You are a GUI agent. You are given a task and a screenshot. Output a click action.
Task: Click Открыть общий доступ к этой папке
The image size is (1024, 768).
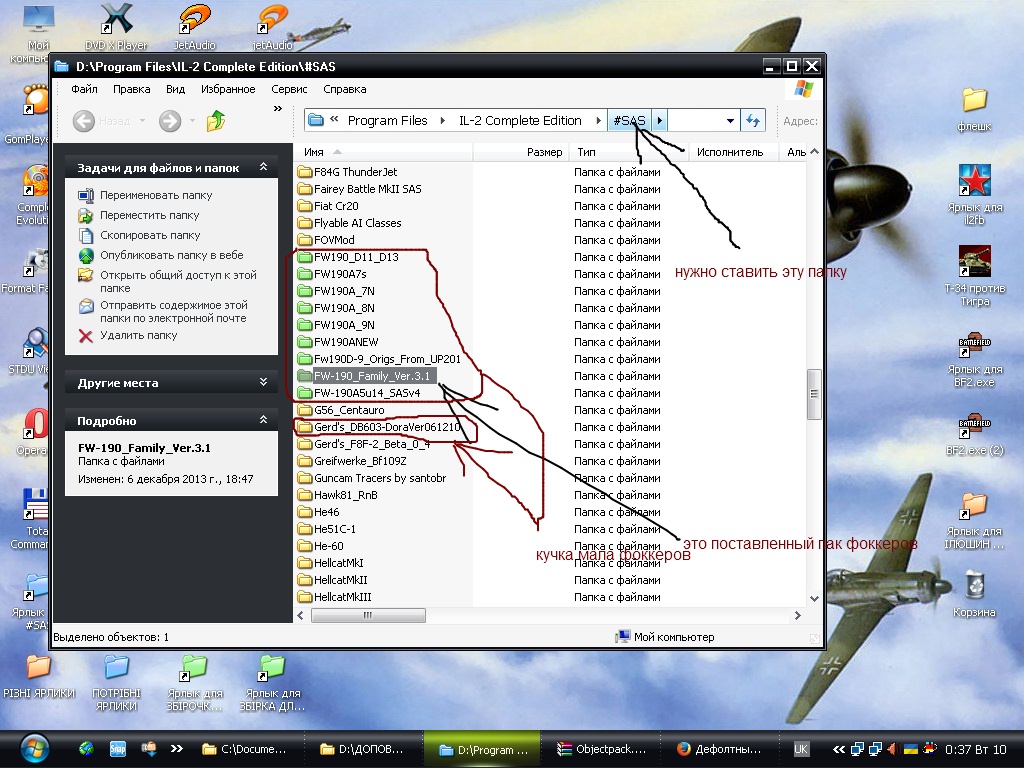point(178,281)
